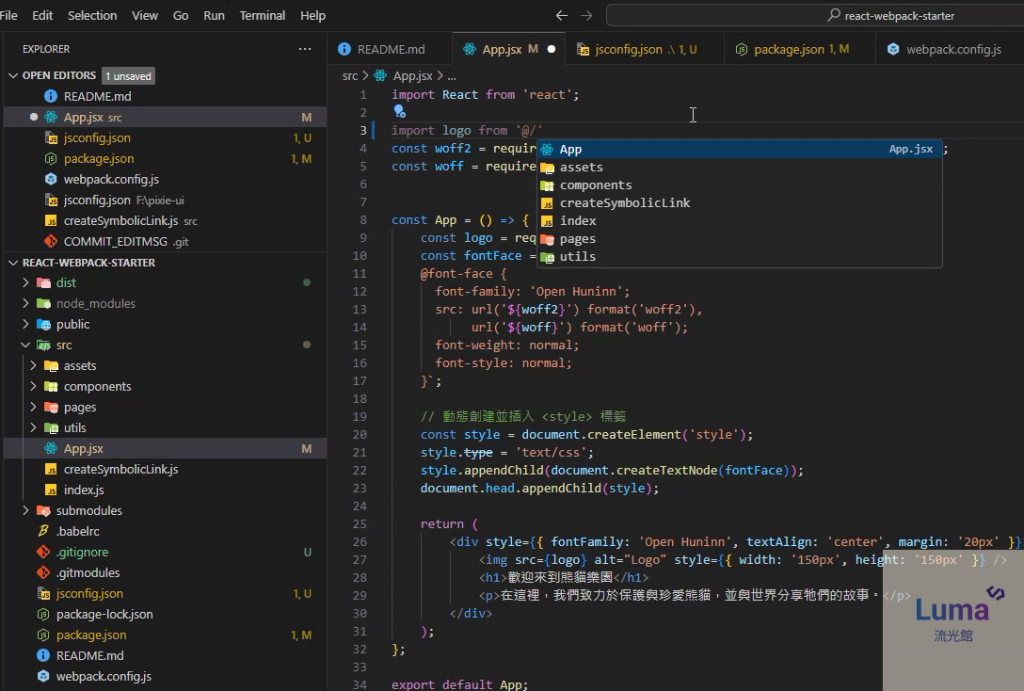Click the React icon beside App.jsx in src
This screenshot has width=1024, height=691.
click(x=50, y=449)
